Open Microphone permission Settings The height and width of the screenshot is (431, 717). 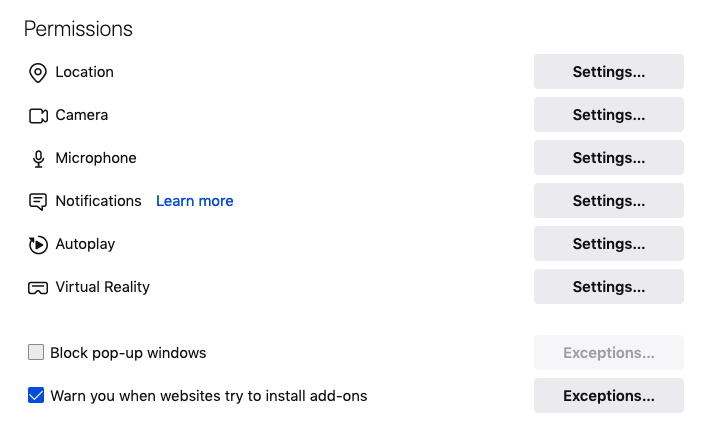coord(608,158)
